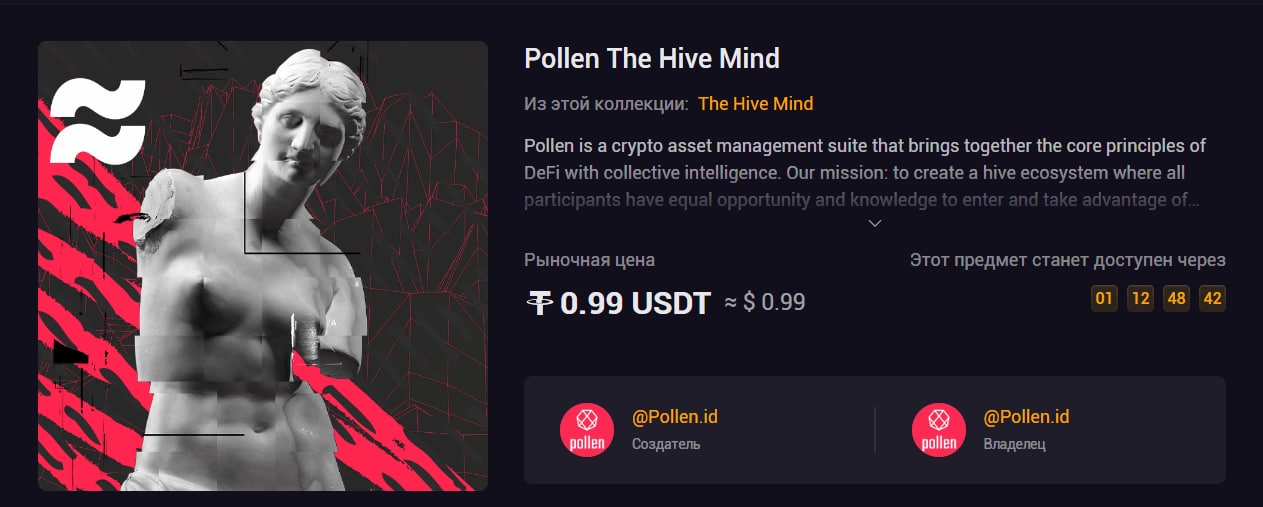
Task: Click the Создатель label under creator name
Action: coord(666,443)
